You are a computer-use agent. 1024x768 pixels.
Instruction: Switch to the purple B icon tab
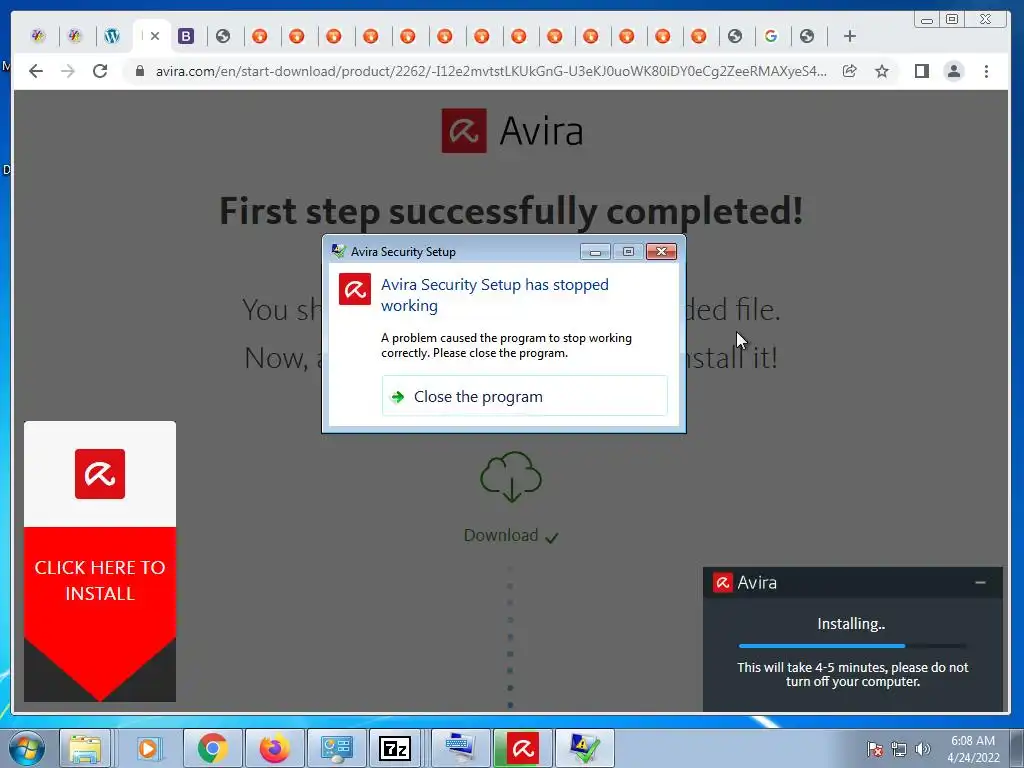point(186,37)
